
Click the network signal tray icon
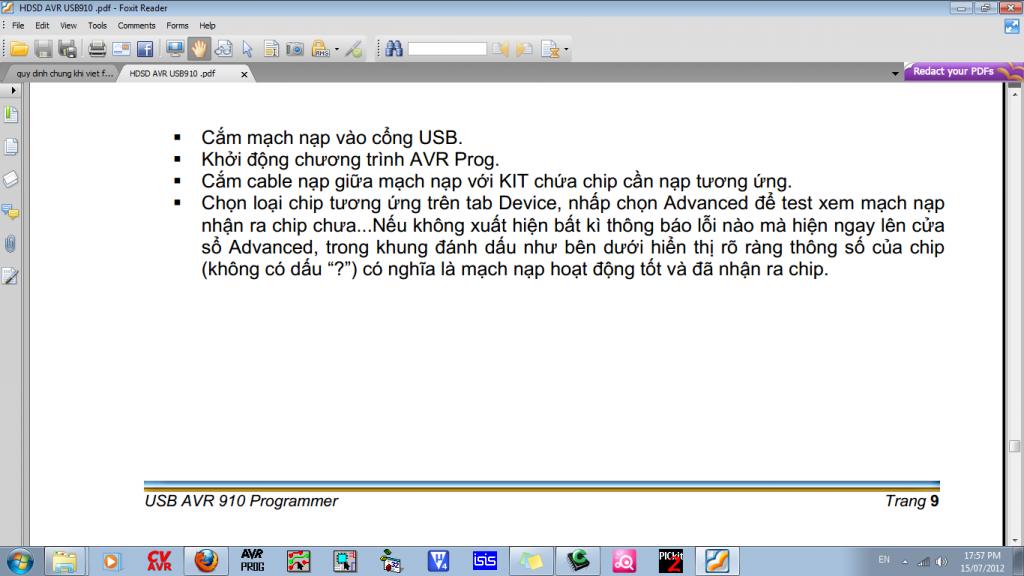tap(923, 562)
